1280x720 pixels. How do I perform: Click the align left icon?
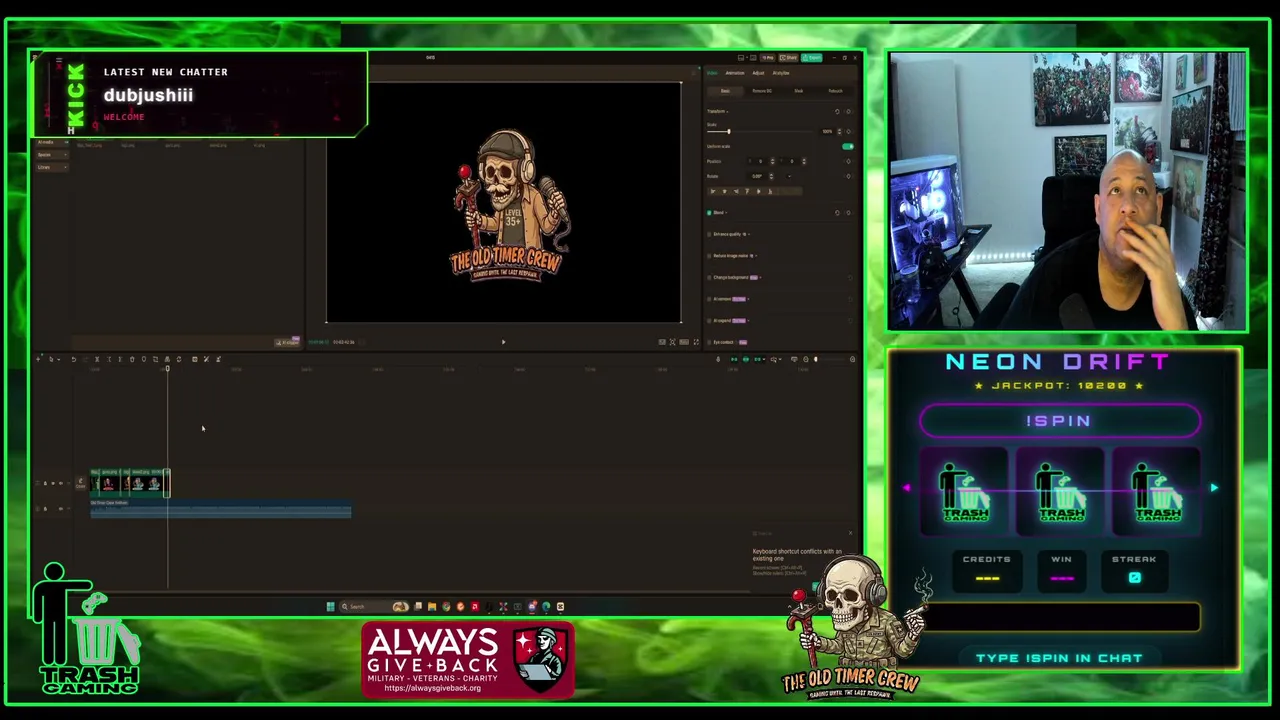pyautogui.click(x=713, y=192)
